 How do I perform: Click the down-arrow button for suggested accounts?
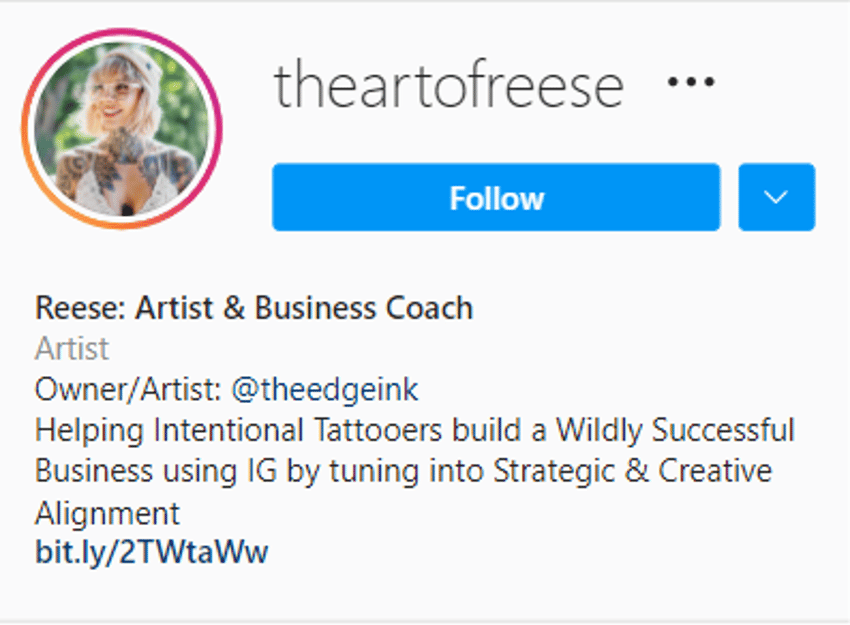pos(776,197)
